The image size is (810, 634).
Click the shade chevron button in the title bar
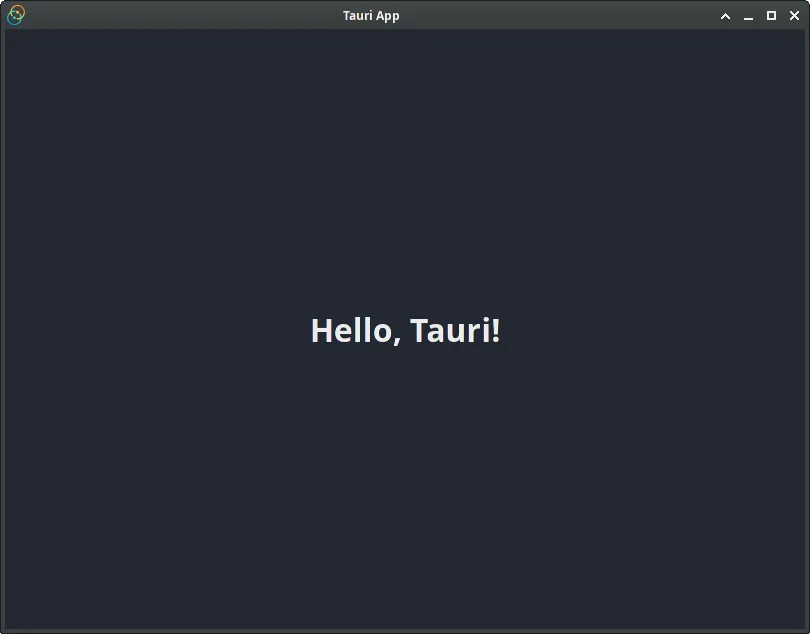pyautogui.click(x=725, y=16)
